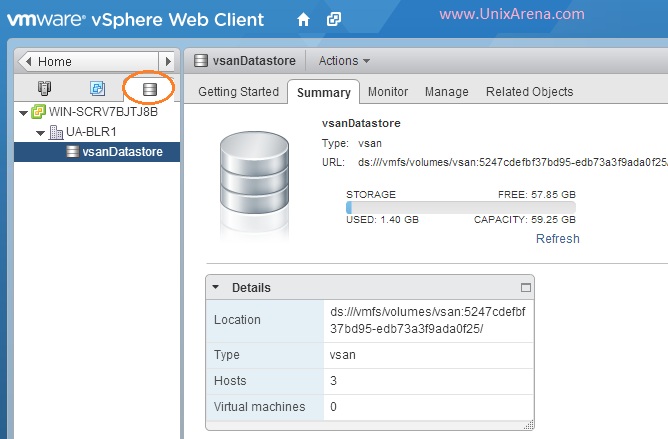Image resolution: width=668 pixels, height=439 pixels.
Task: Click the datacenter icon beside UA-BLR1
Action: 56,132
